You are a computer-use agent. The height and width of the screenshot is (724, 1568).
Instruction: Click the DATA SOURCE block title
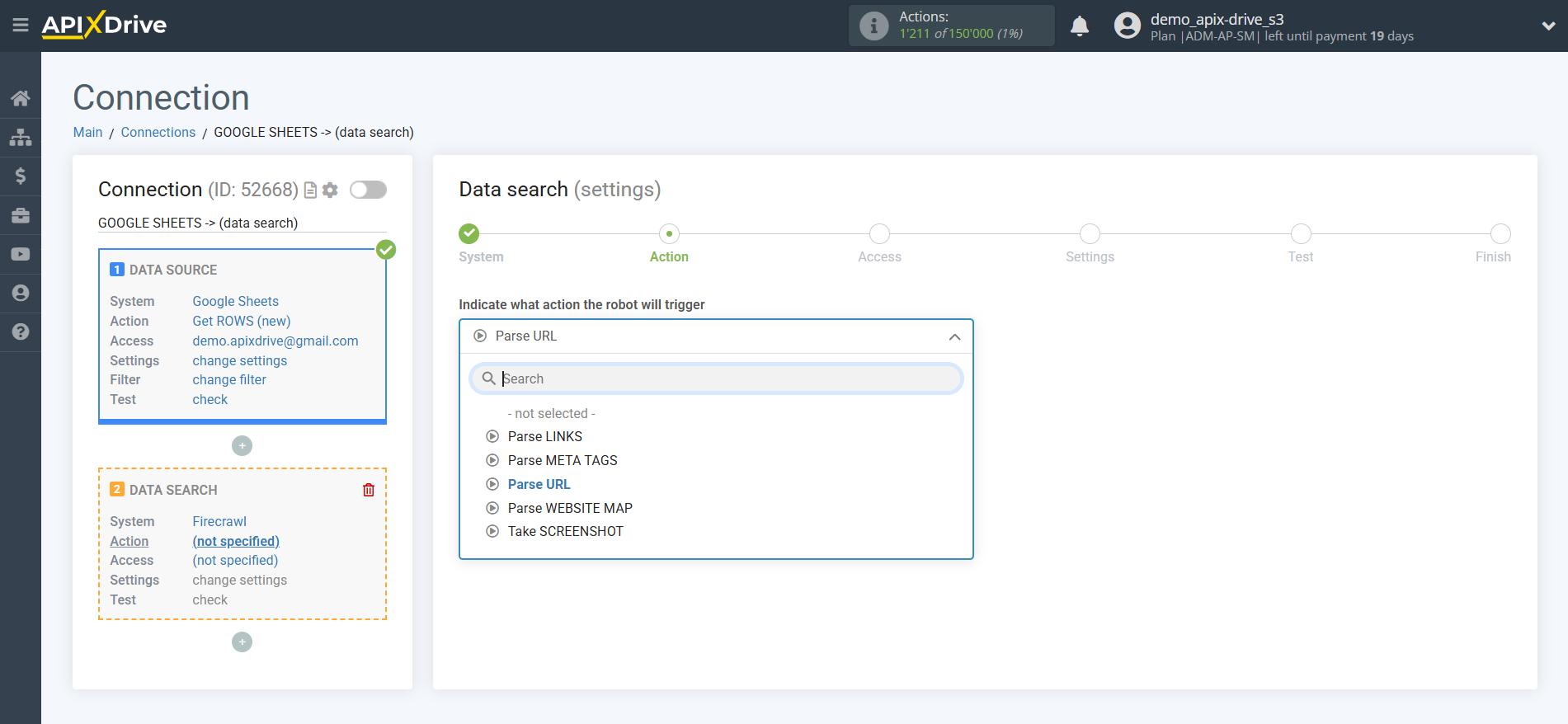coord(173,270)
